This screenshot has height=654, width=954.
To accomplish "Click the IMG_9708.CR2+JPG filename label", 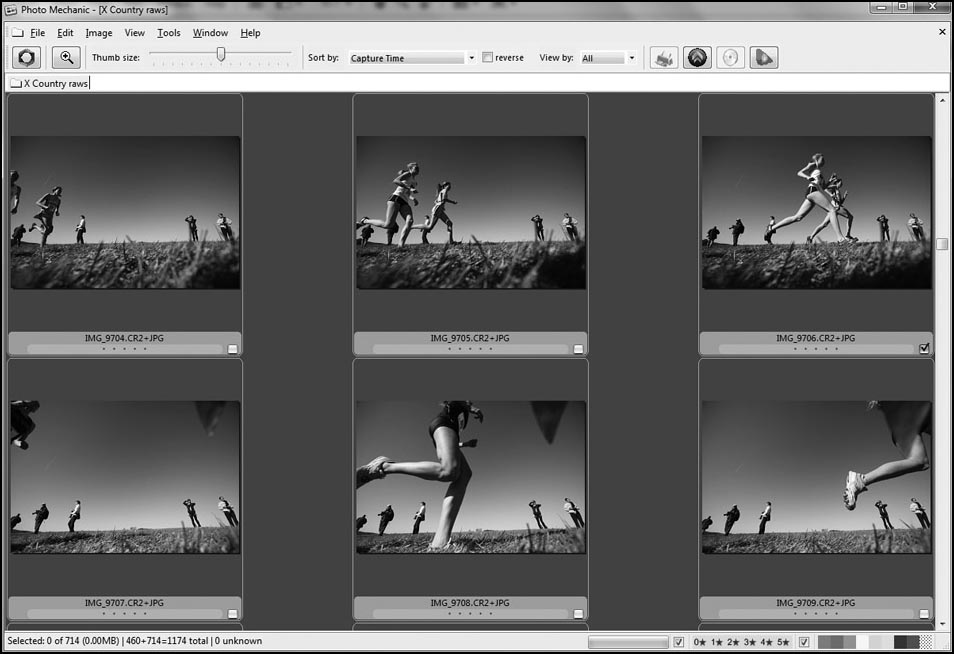I will (470, 602).
